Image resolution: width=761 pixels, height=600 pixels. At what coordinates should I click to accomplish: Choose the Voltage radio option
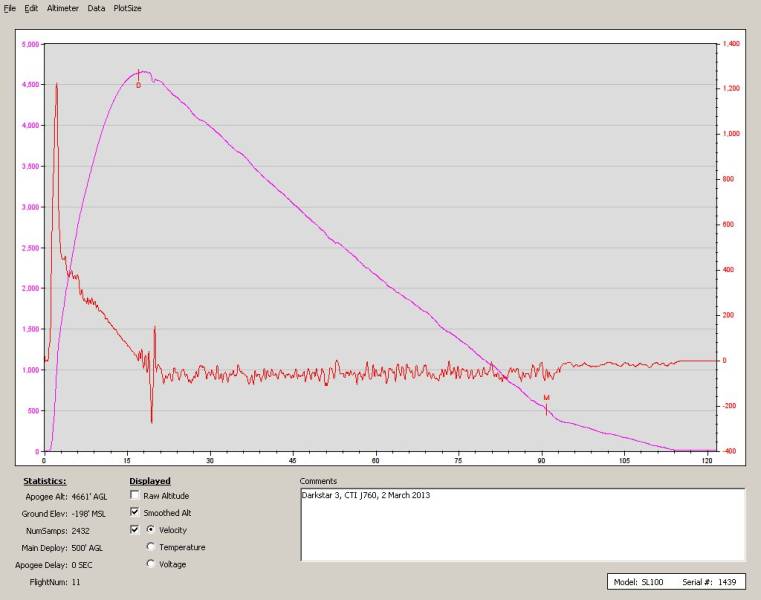[x=151, y=564]
